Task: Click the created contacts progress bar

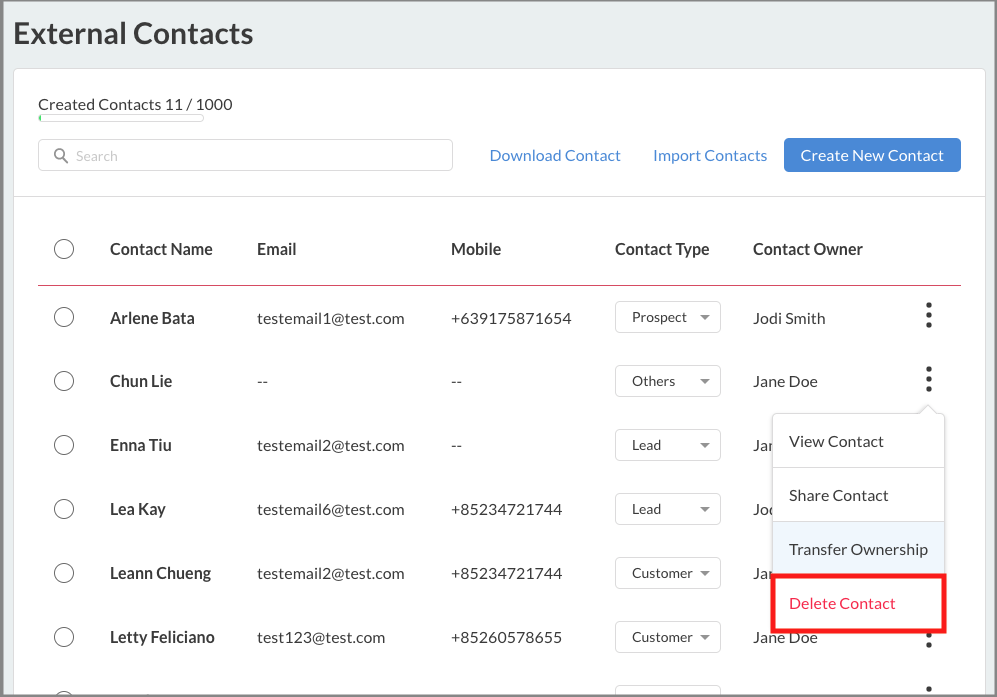Action: [x=121, y=118]
